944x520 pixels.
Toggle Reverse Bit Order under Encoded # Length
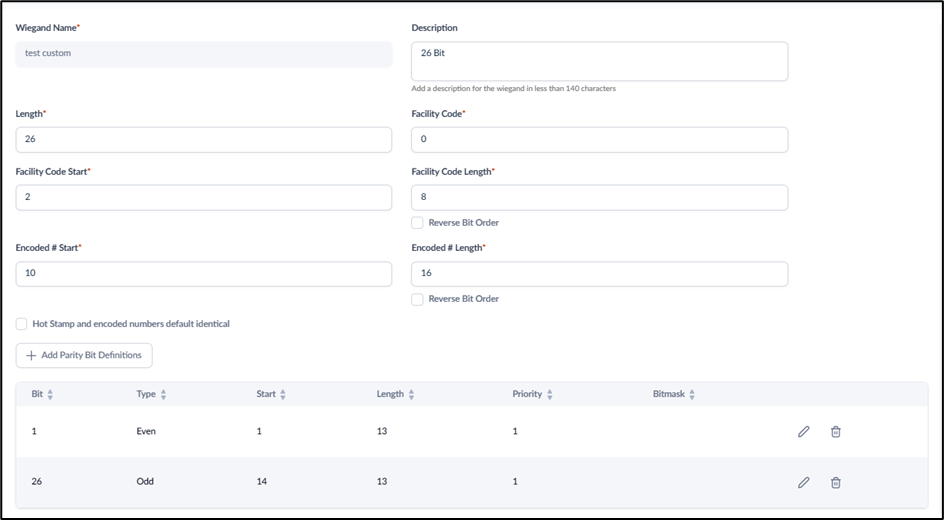[417, 299]
